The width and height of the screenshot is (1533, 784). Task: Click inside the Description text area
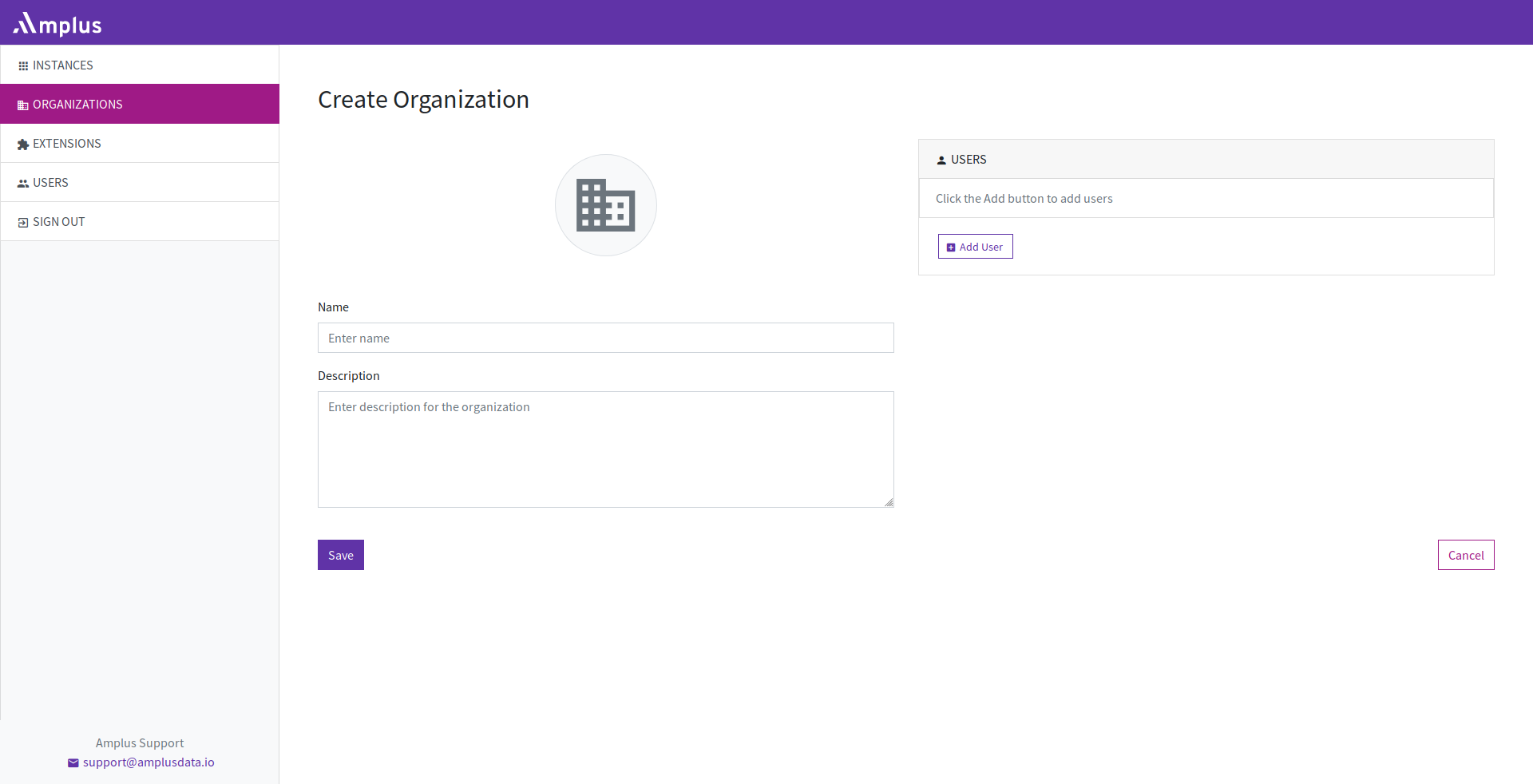click(x=605, y=449)
